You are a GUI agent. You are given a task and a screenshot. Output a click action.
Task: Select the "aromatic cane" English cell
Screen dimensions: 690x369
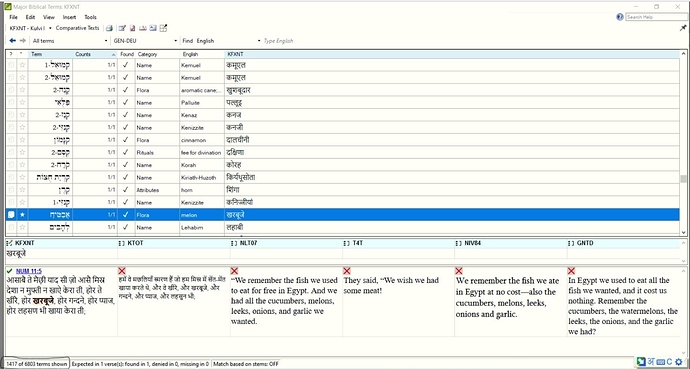coord(202,90)
